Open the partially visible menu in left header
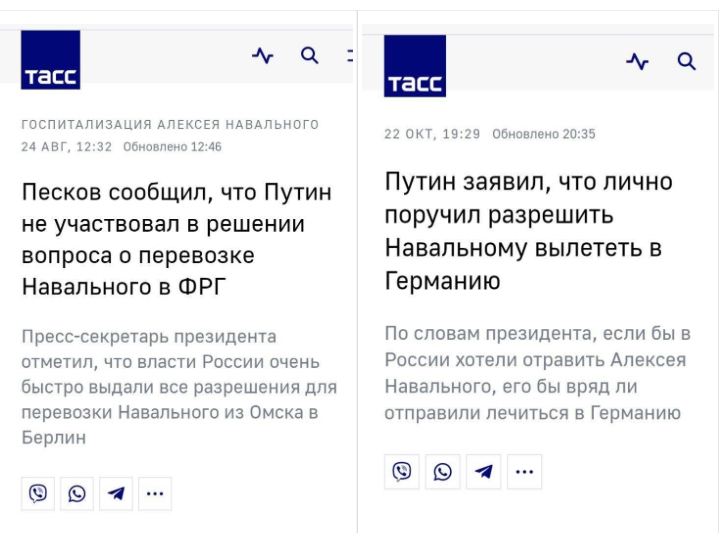 point(350,56)
